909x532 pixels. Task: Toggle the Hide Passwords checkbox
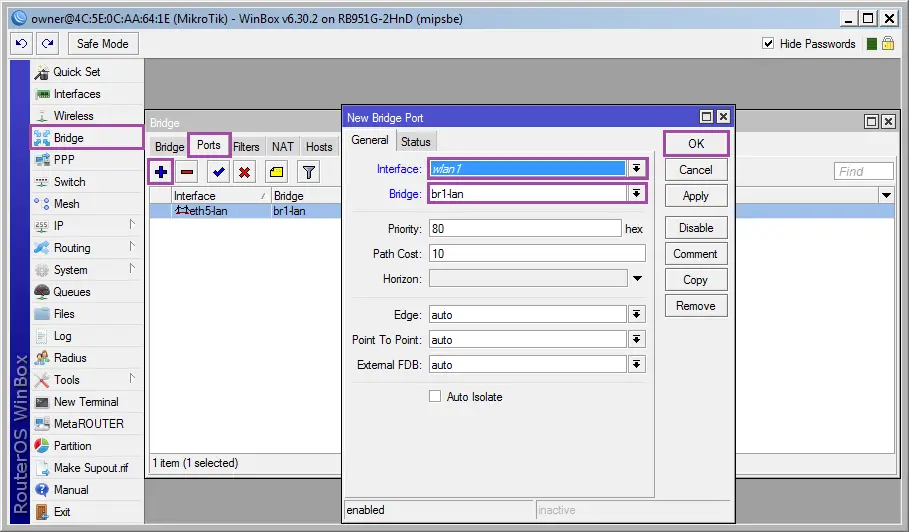coord(768,43)
